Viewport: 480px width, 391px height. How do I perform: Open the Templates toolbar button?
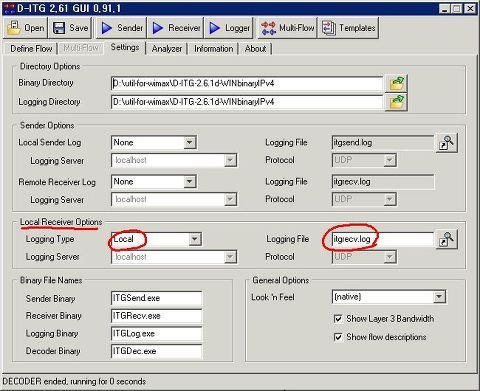point(348,28)
